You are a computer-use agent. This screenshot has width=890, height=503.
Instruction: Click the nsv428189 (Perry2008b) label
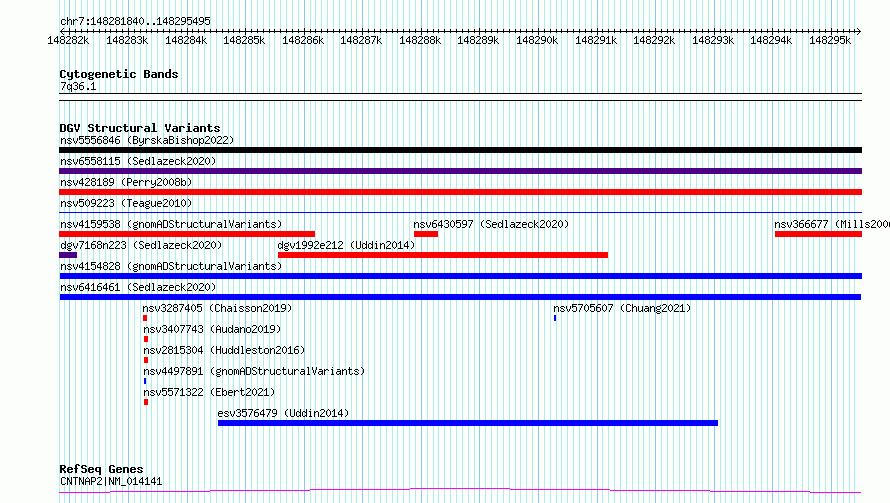click(126, 182)
